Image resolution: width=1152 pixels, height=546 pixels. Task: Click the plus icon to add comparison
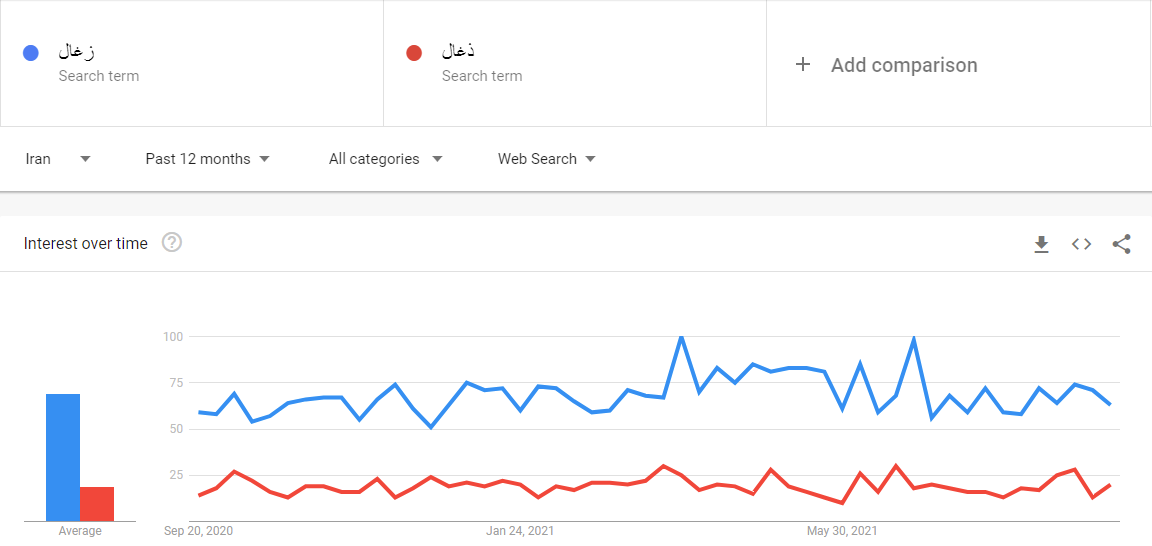point(802,65)
